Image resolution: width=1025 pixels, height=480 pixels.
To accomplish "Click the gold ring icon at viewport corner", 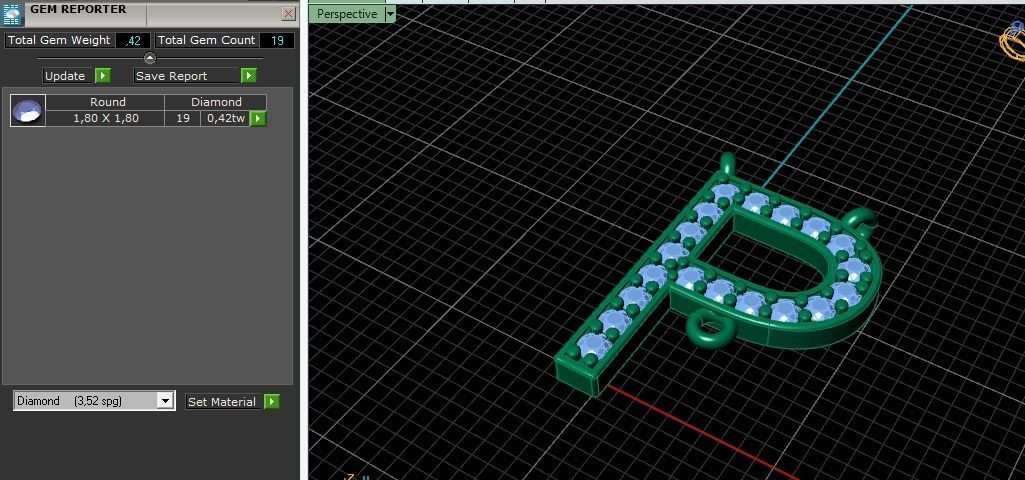I will coord(1013,41).
